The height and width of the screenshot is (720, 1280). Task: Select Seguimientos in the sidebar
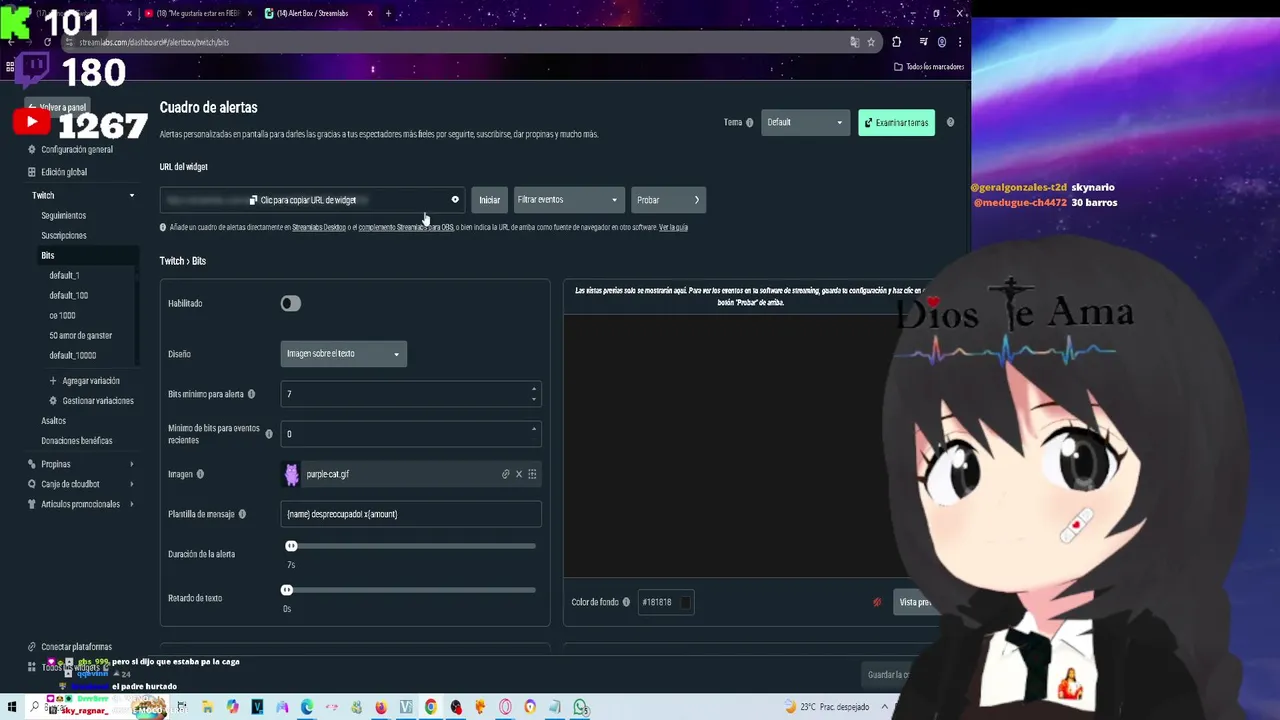[64, 216]
